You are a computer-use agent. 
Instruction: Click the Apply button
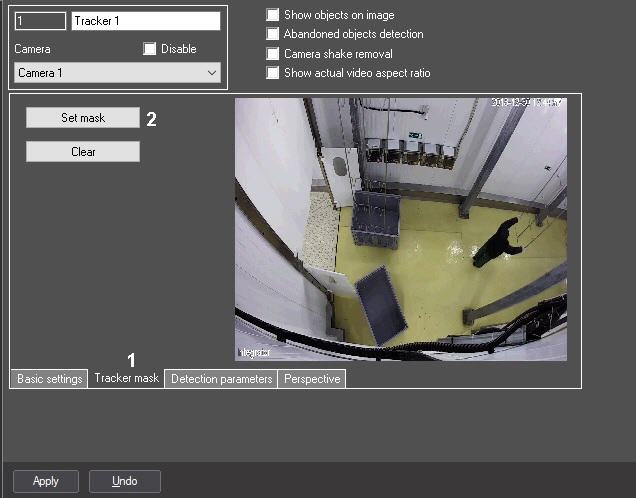coord(46,481)
